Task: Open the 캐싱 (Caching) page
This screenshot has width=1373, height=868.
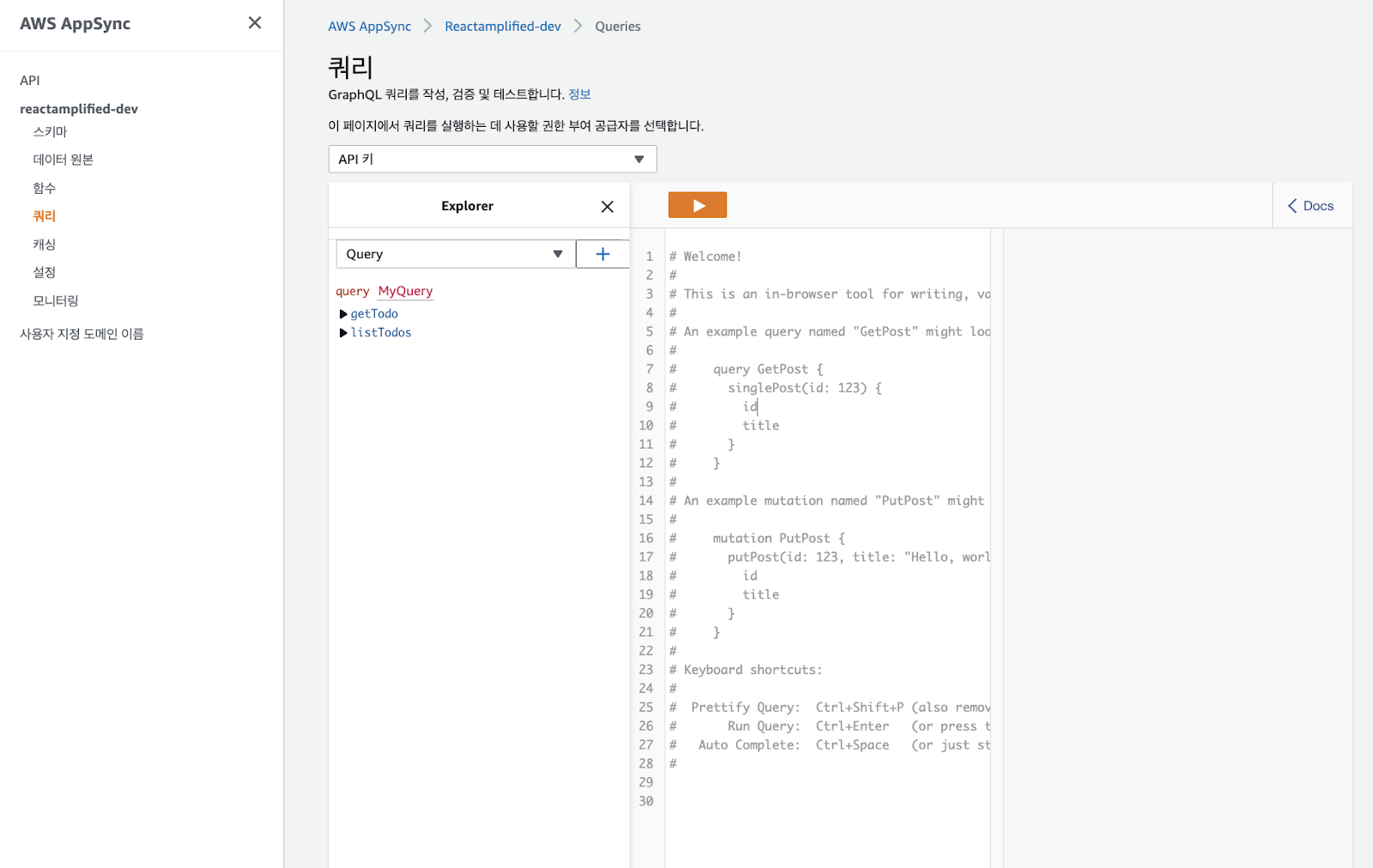Action: click(45, 244)
